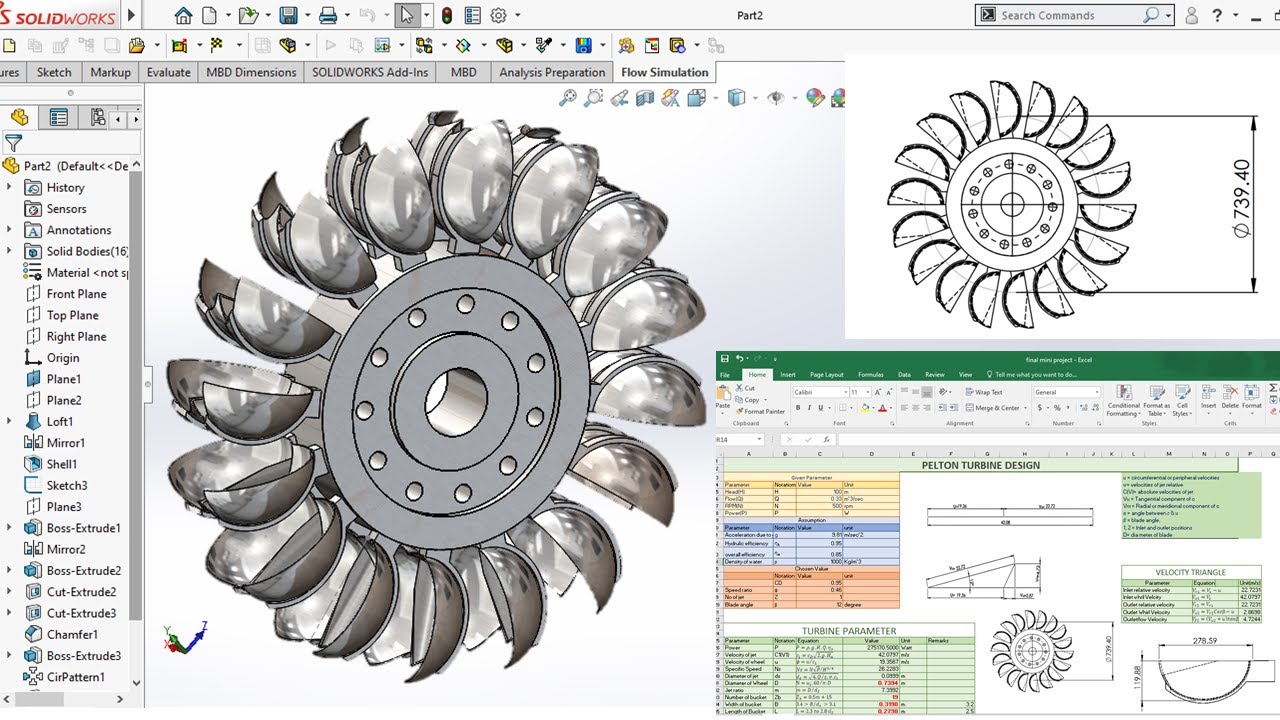Screen dimensions: 1280x720
Task: Click the Format Painter in Excel
Action: pos(759,411)
